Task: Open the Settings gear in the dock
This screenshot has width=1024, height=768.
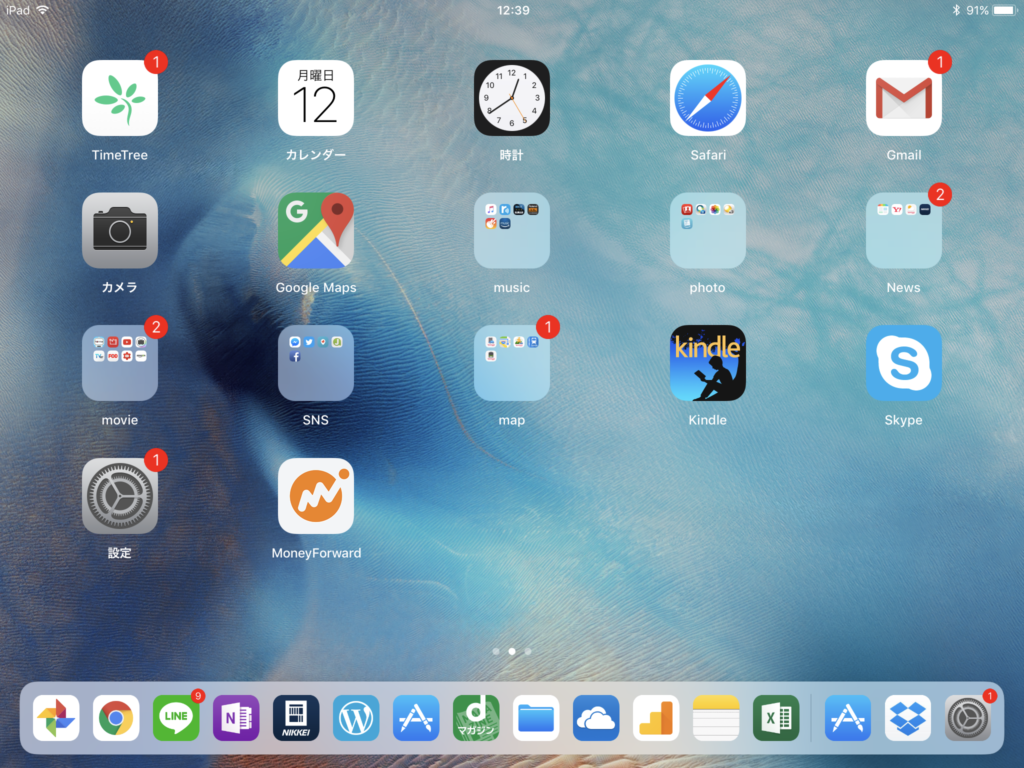Action: coord(968,718)
